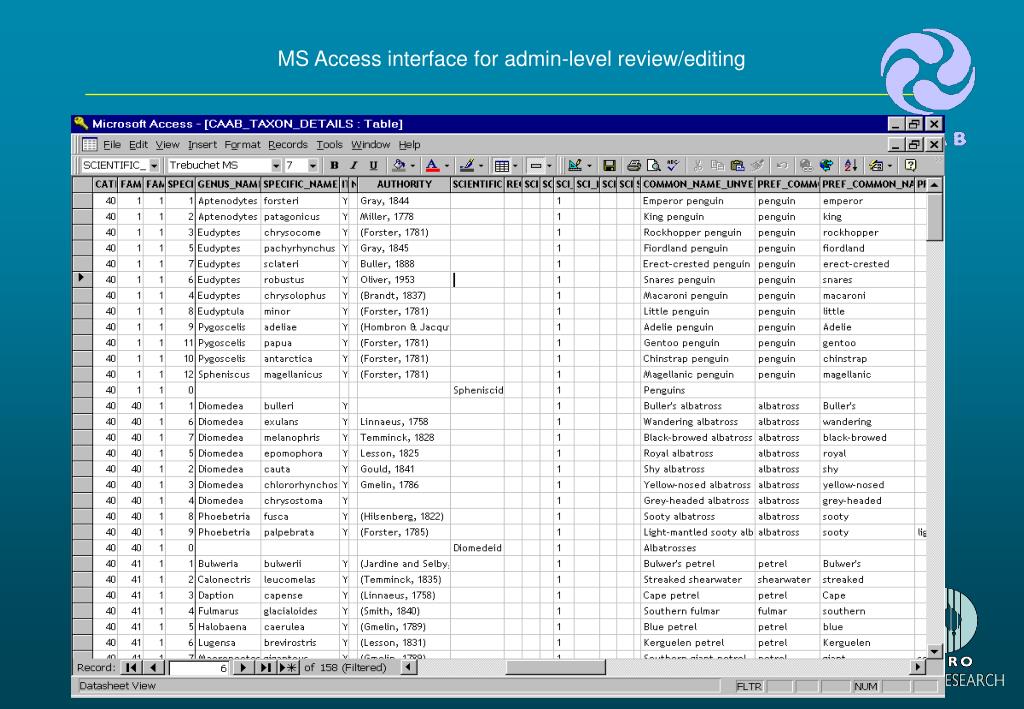Viewport: 1024px width, 709px height.
Task: Select the GENUS_NAME column header
Action: tap(228, 184)
